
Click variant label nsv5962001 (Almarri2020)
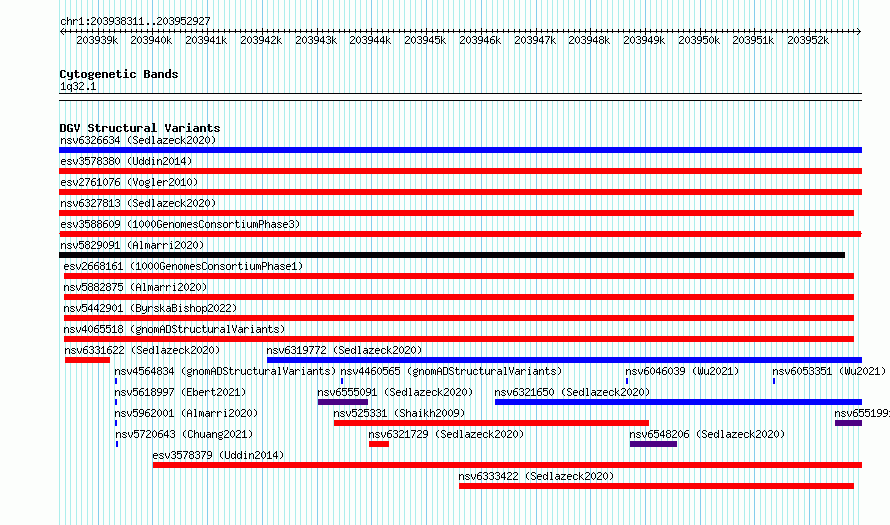(186, 413)
